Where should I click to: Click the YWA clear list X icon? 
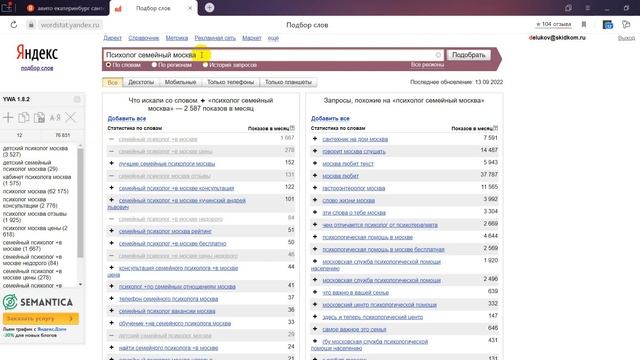click(x=71, y=118)
